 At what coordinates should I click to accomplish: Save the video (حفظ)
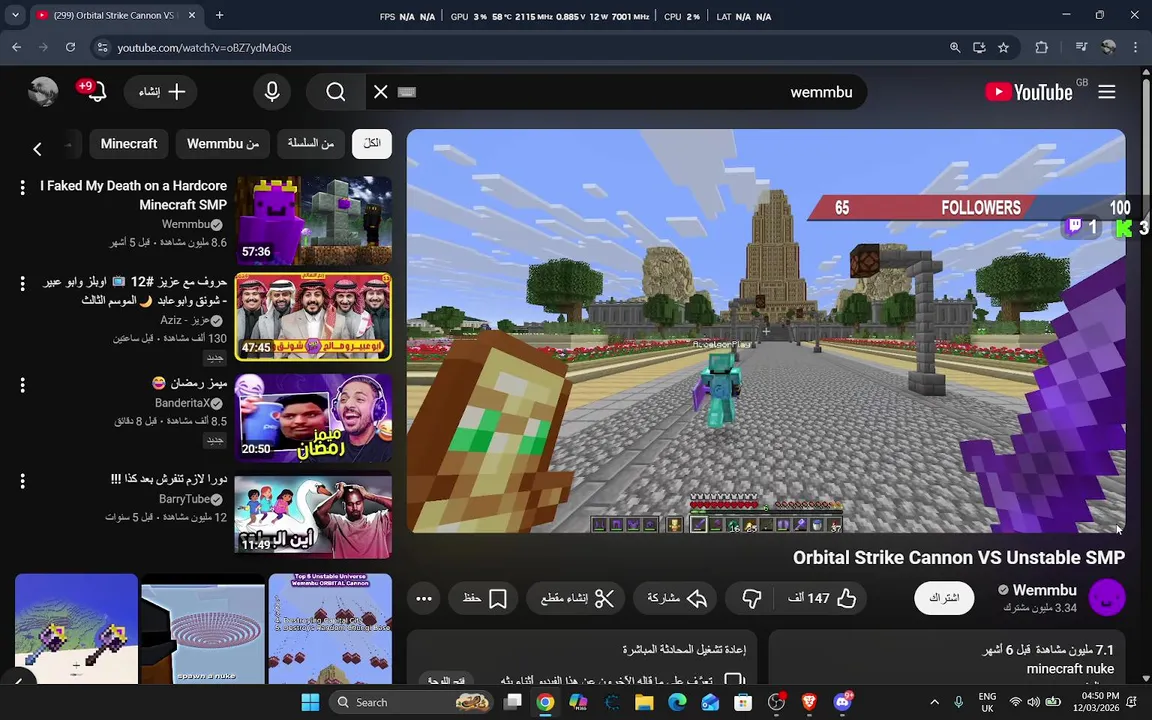[484, 598]
